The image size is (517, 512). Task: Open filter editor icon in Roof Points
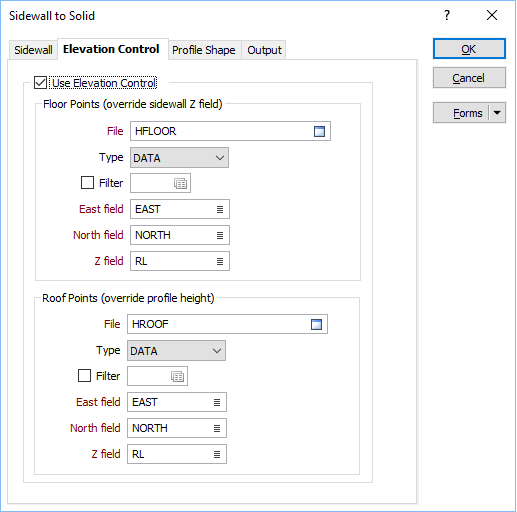(177, 376)
